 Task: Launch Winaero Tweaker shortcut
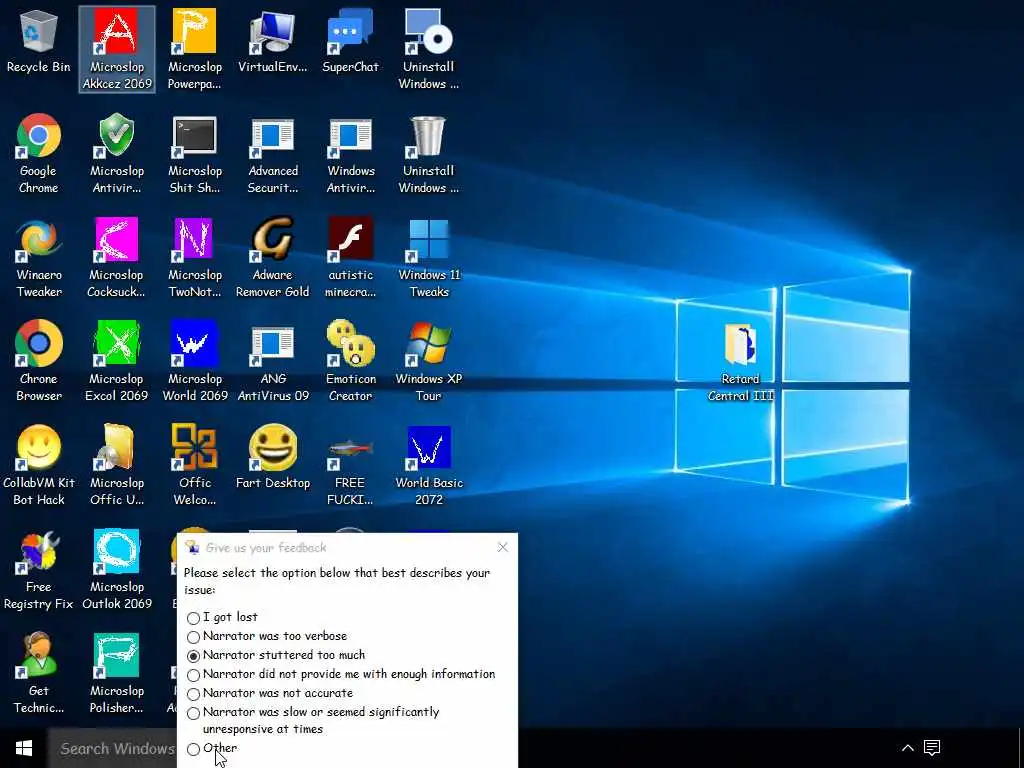[x=39, y=258]
